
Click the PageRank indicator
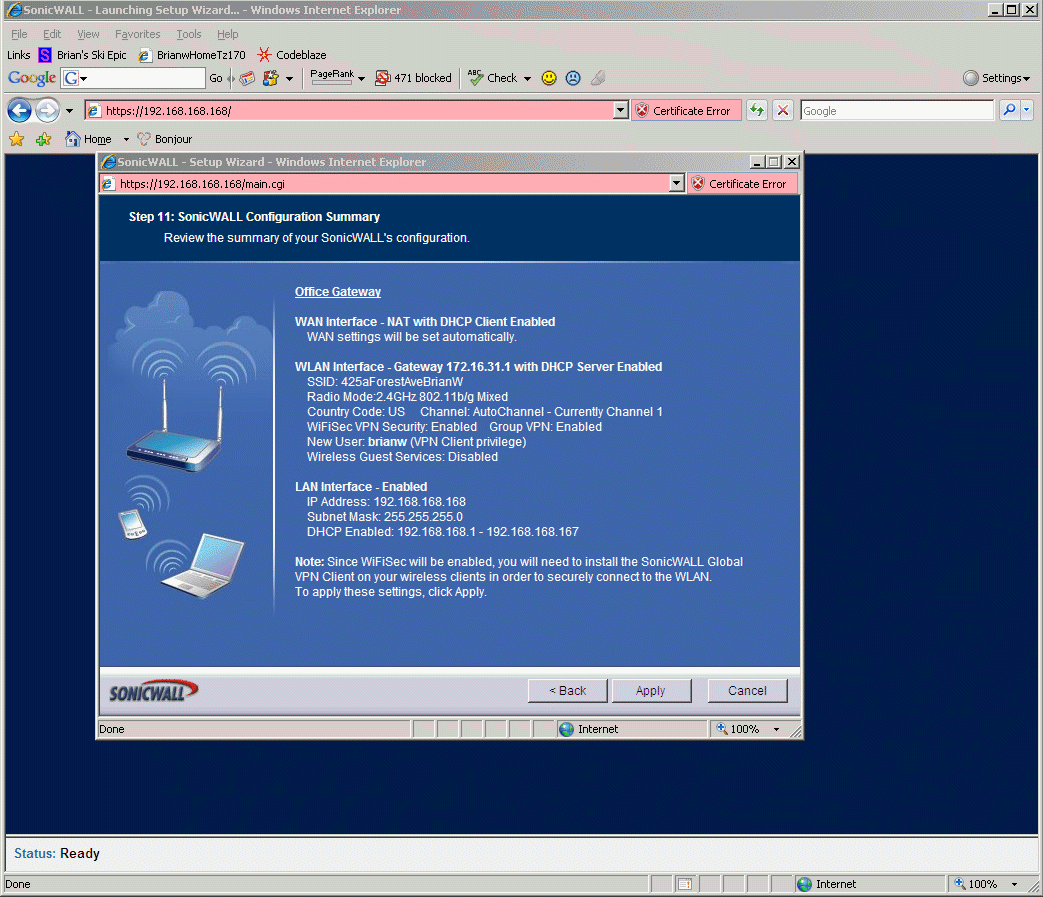332,77
